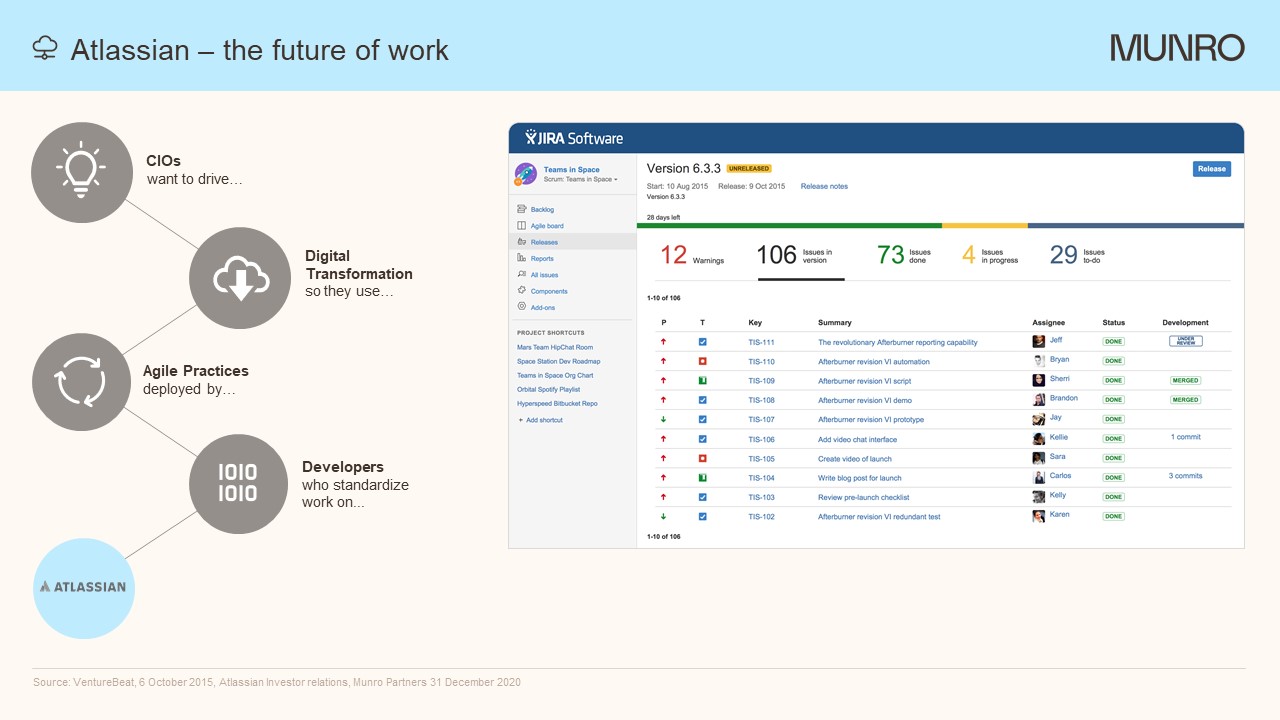Click the Agile board icon

(x=522, y=226)
